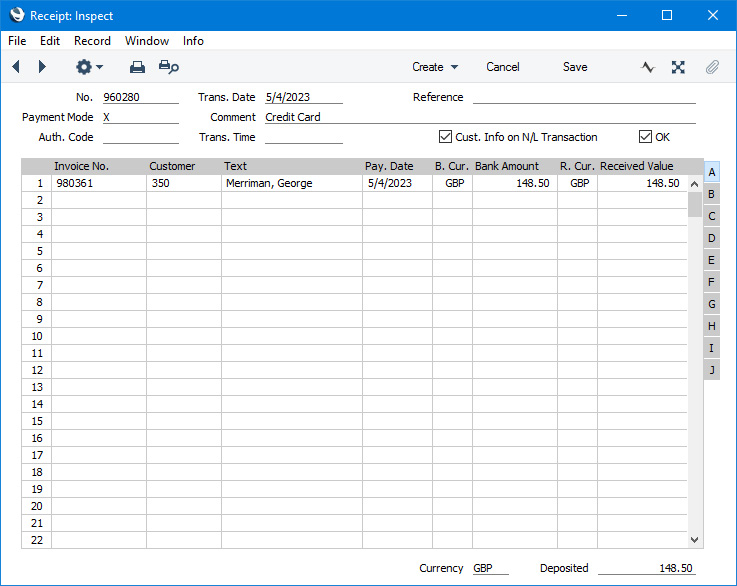The width and height of the screenshot is (737, 586).
Task: Select Pay. Date 5/4/2023 cell
Action: tap(397, 183)
